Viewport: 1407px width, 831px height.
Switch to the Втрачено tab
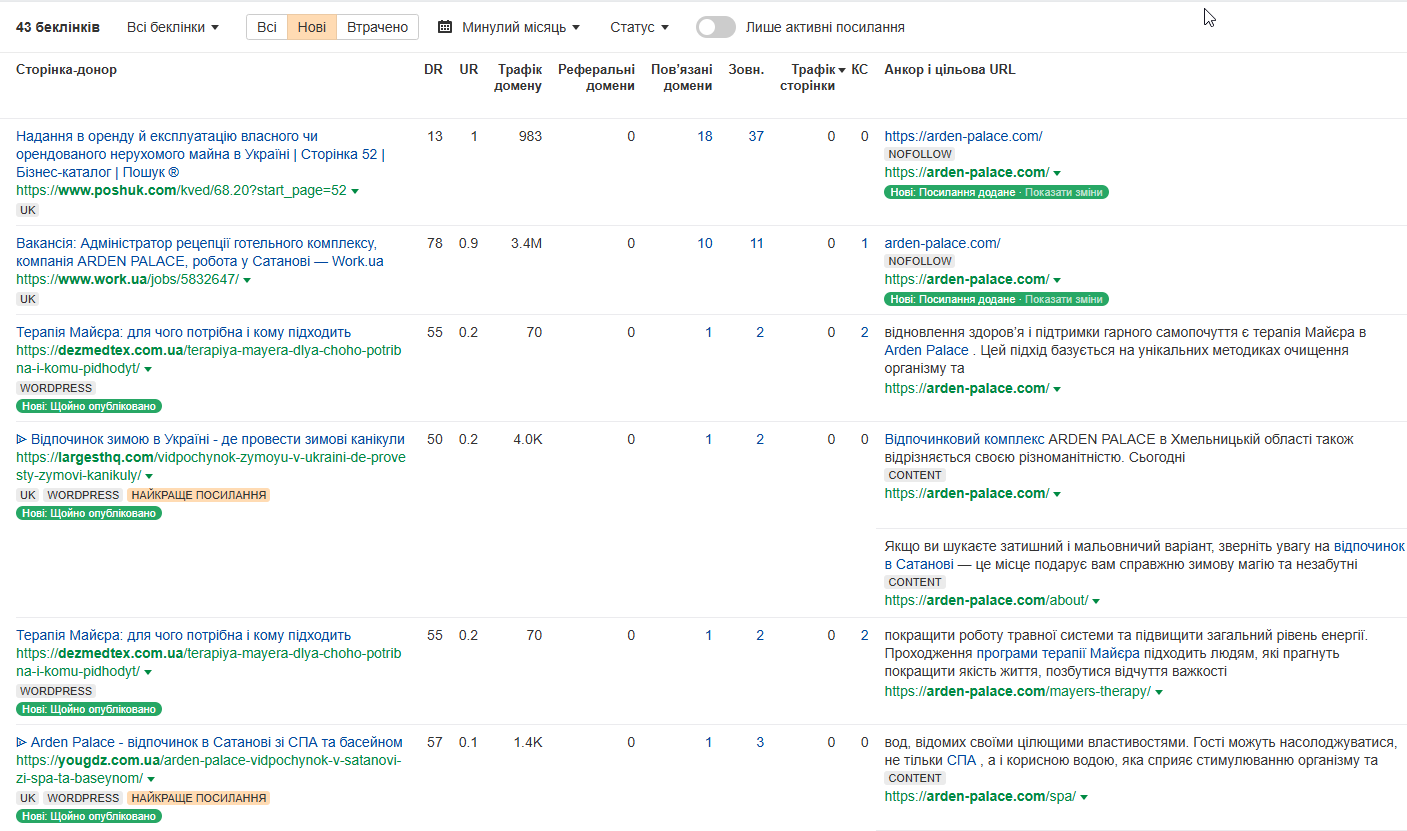click(378, 27)
